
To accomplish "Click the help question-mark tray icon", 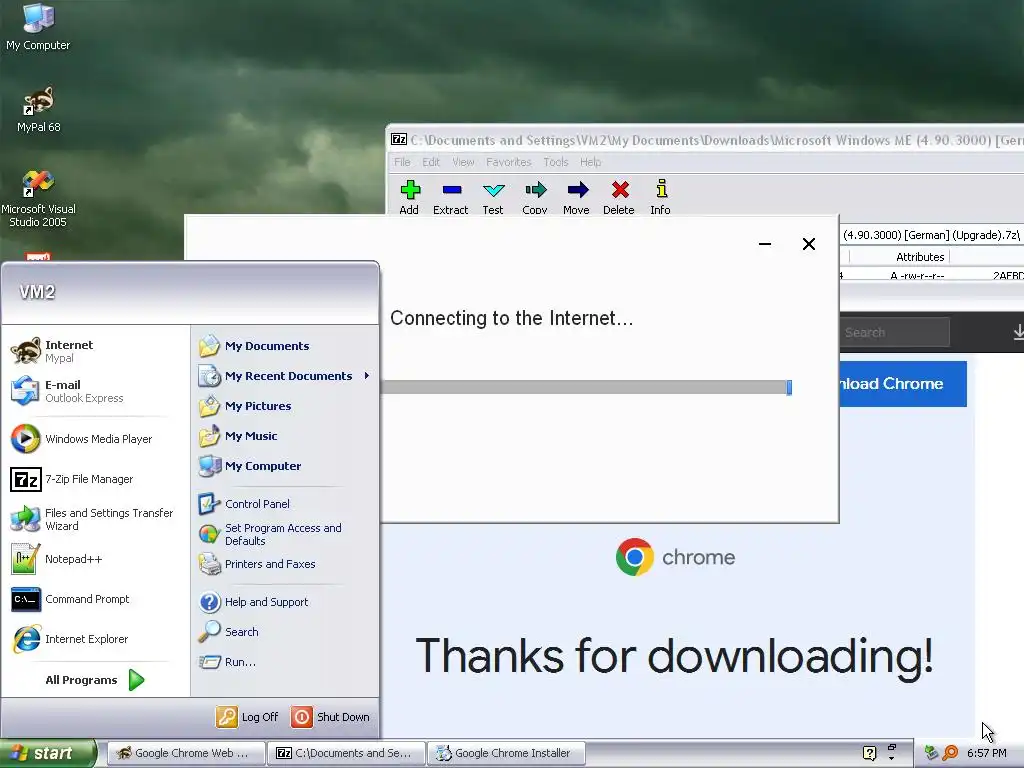I will pyautogui.click(x=869, y=753).
